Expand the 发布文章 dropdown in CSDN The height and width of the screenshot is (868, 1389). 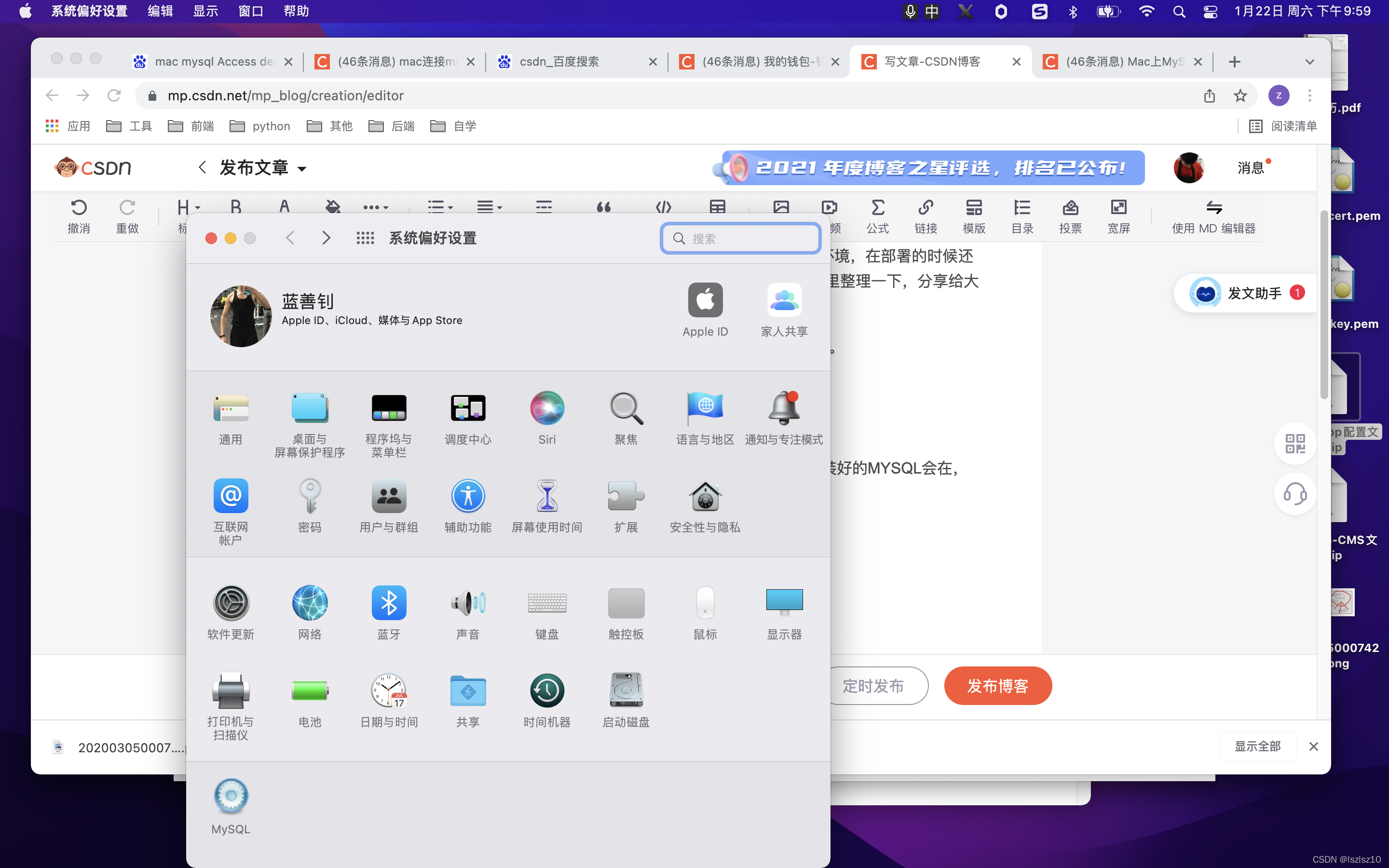coord(302,169)
